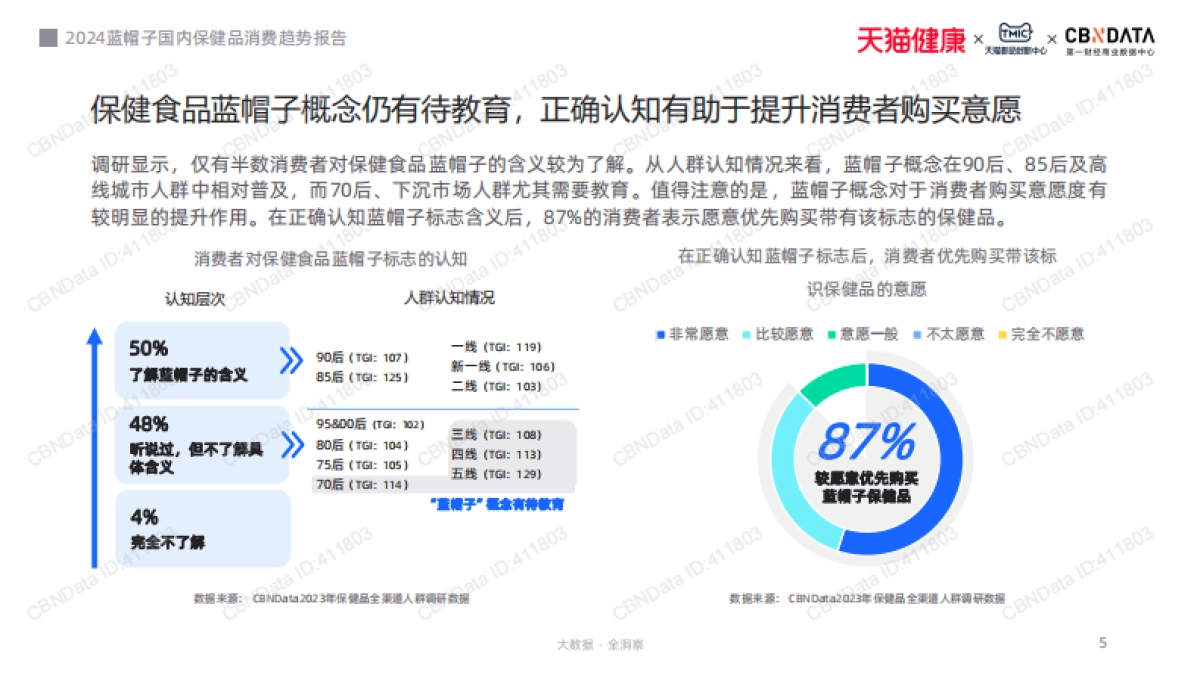This screenshot has height=675, width=1200.
Task: Toggle the 非常愿意 legend item
Action: (690, 335)
